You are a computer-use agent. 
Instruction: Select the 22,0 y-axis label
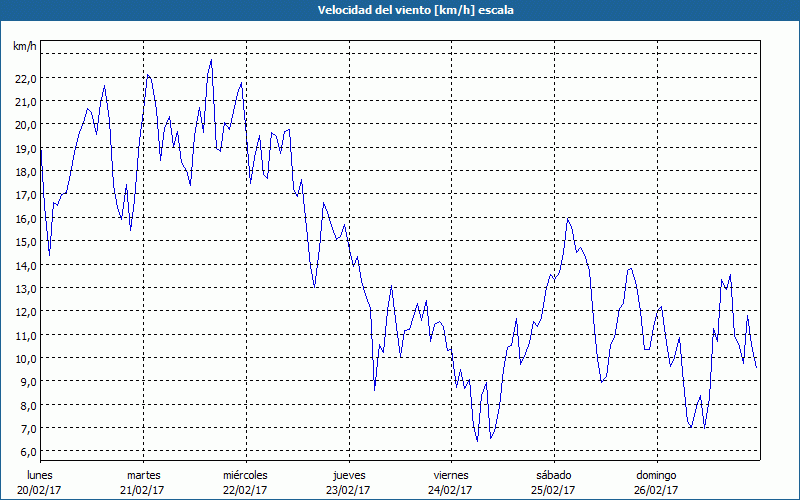coord(25,78)
